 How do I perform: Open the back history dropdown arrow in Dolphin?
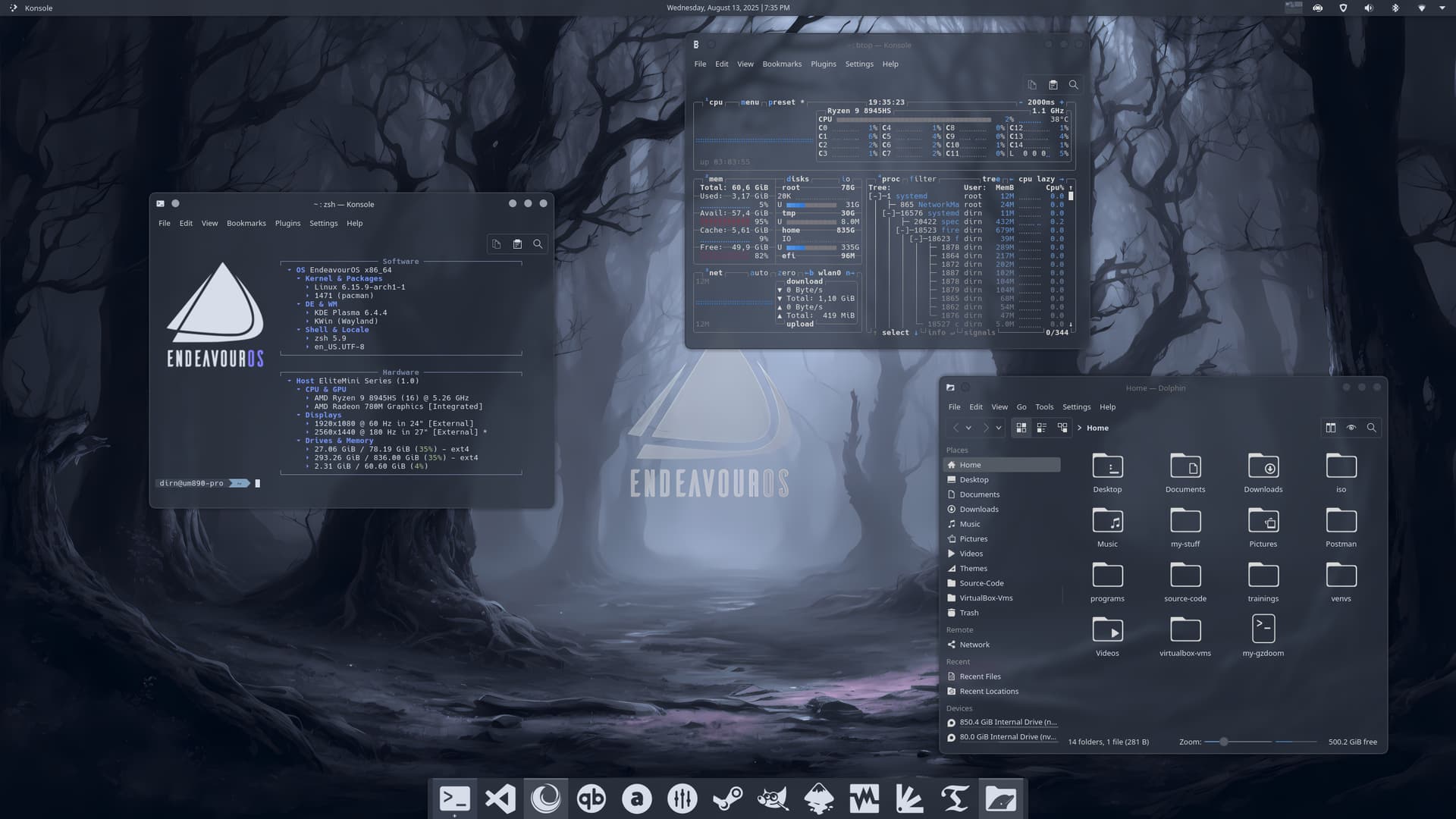pyautogui.click(x=968, y=428)
